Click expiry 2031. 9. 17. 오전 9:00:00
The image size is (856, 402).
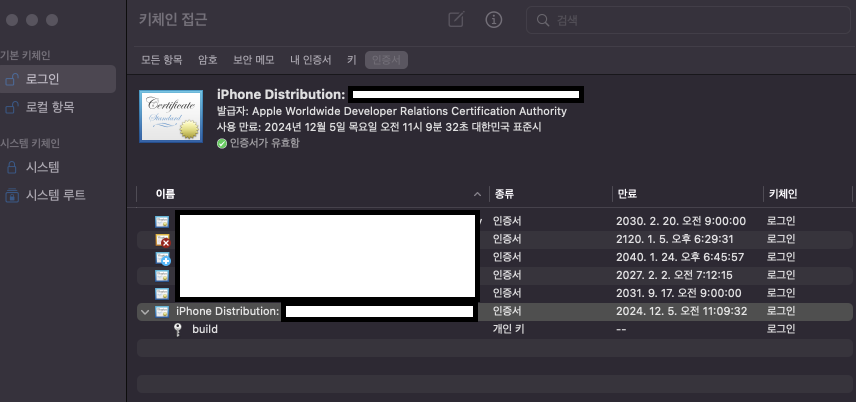click(679, 293)
